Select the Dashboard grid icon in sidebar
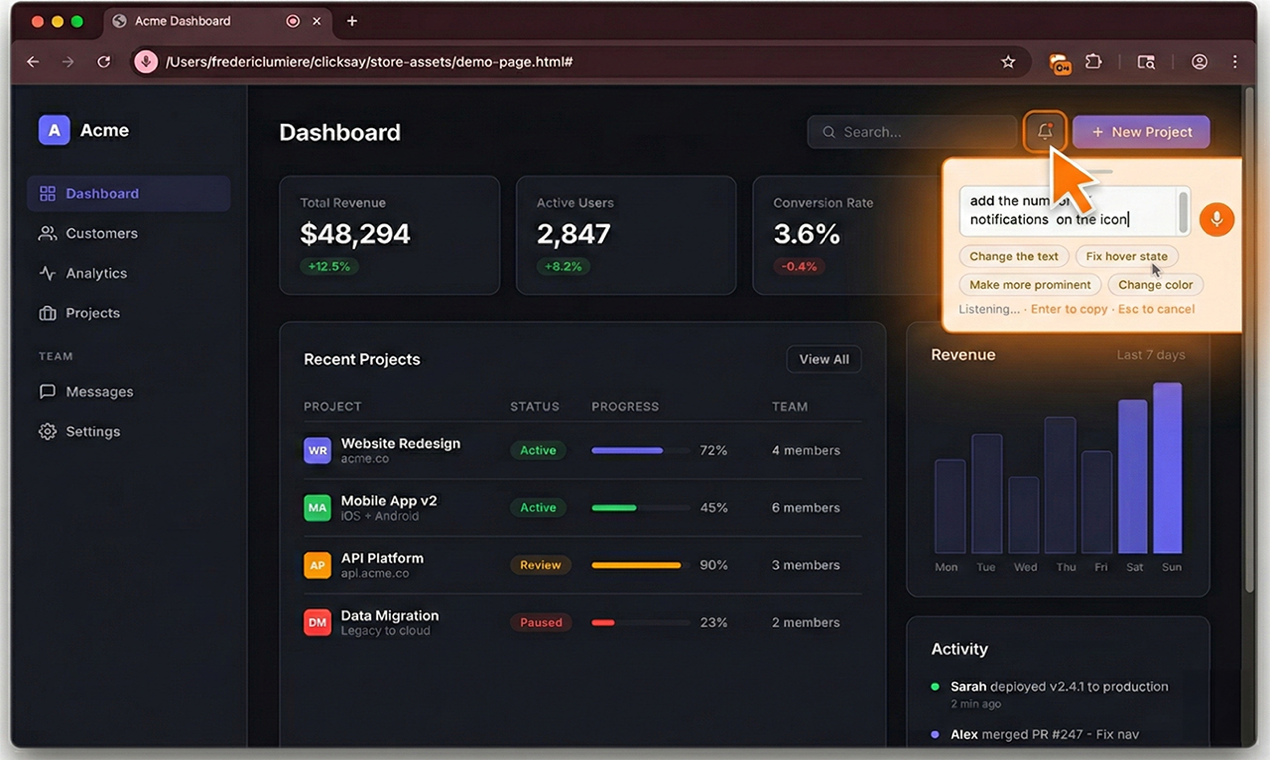Image resolution: width=1270 pixels, height=760 pixels. click(47, 193)
